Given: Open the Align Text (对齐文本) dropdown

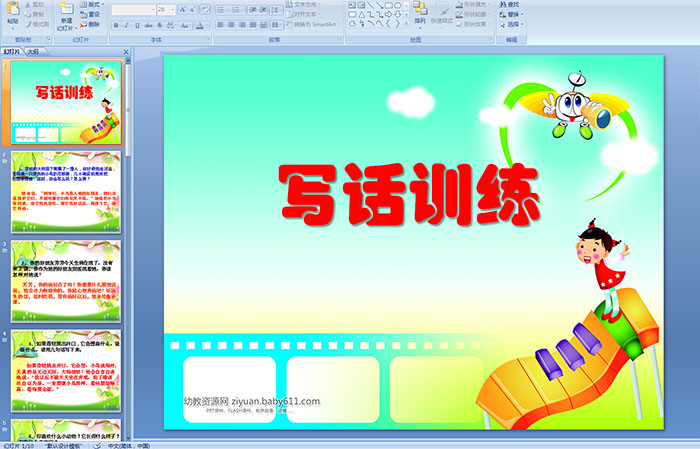Looking at the screenshot, I should [304, 14].
